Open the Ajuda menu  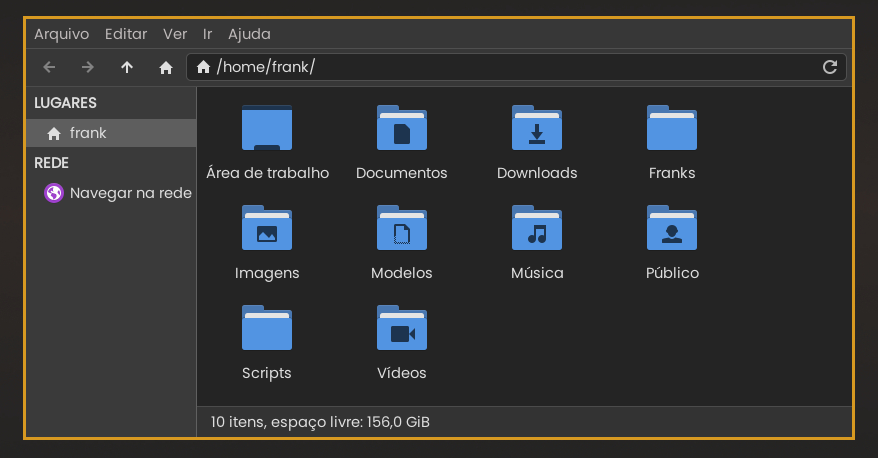[249, 34]
